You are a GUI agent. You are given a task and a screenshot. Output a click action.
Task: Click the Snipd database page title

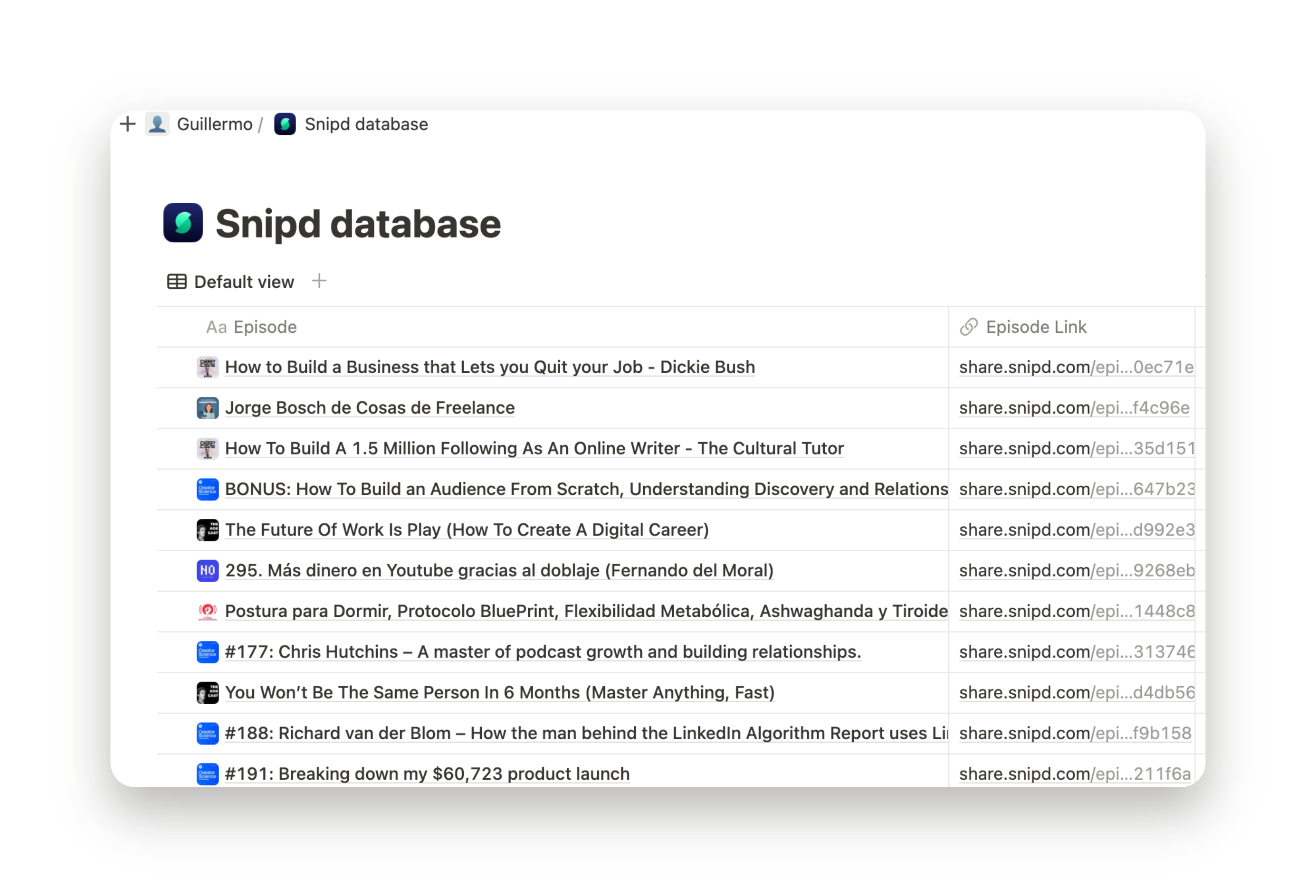coord(358,224)
